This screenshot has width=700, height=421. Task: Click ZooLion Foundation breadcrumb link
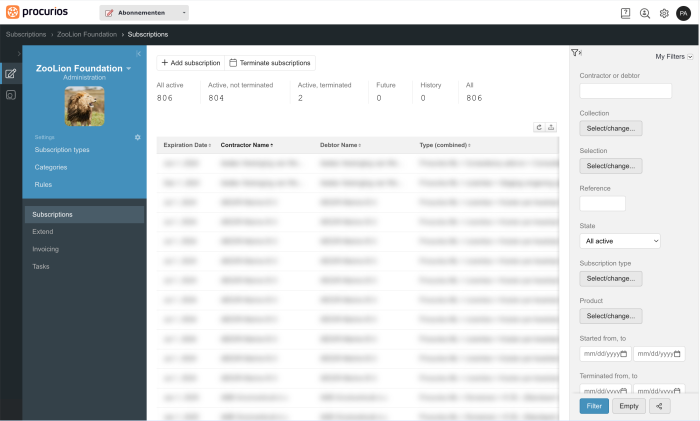[x=87, y=34]
